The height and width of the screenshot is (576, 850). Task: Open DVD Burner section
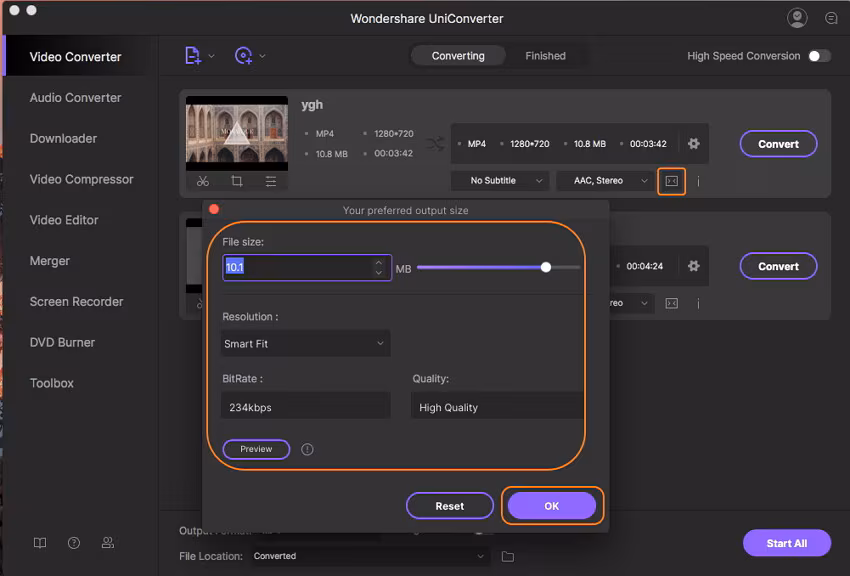click(x=62, y=342)
